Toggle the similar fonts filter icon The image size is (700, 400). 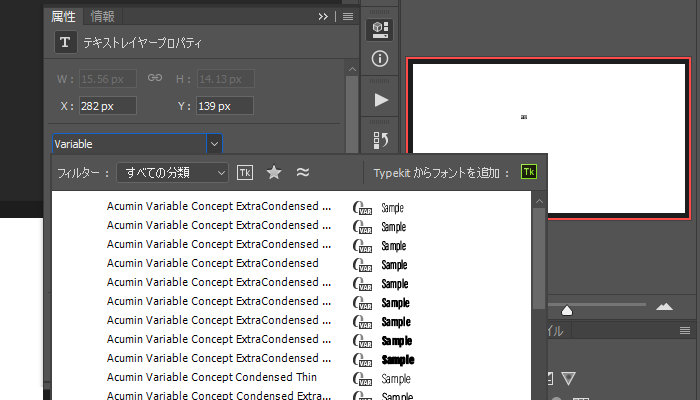(x=303, y=172)
